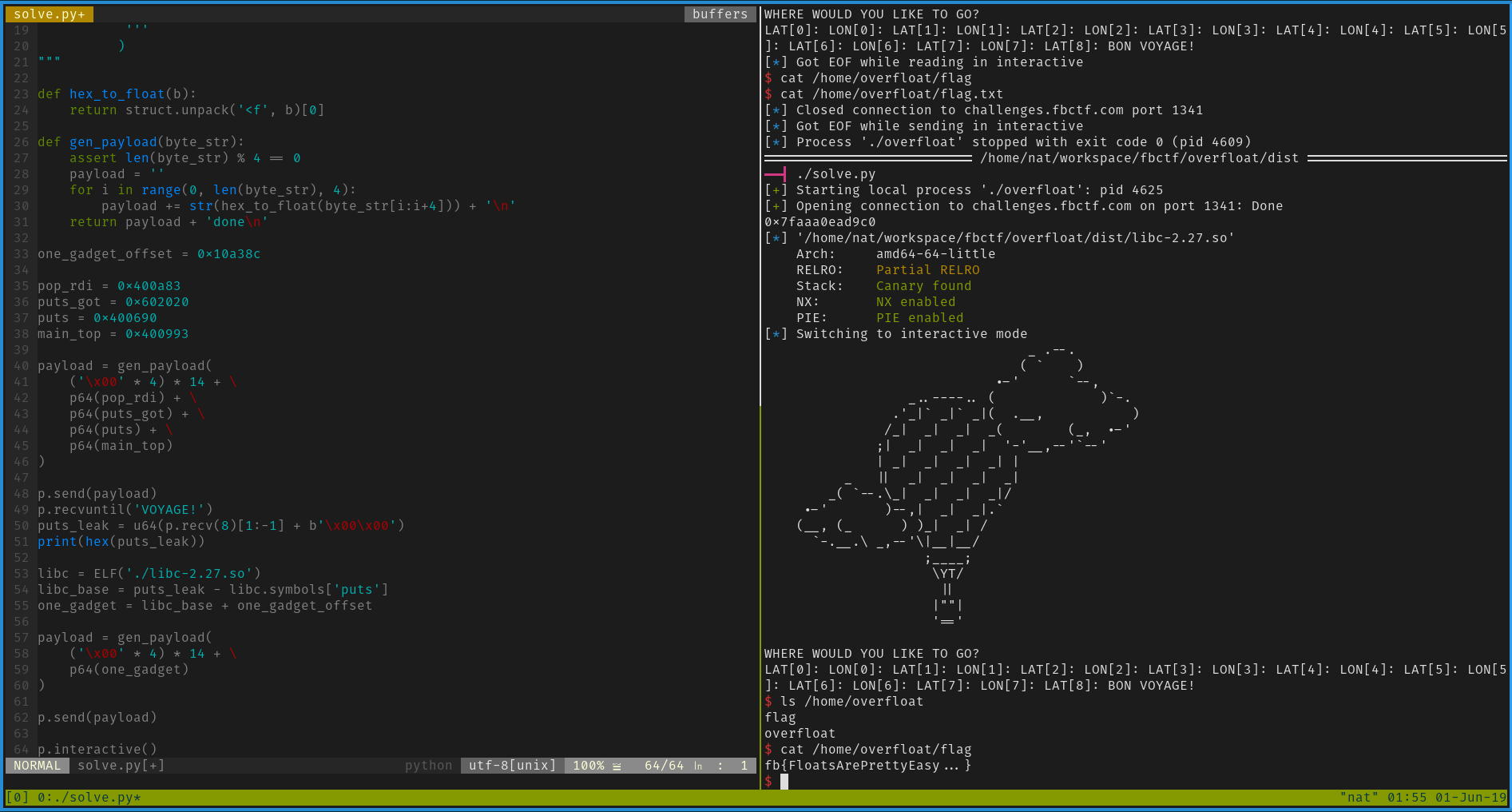Click 'Arch: amd64-64-little' checksec line
This screenshot has width=1512, height=812.
pyautogui.click(x=895, y=254)
